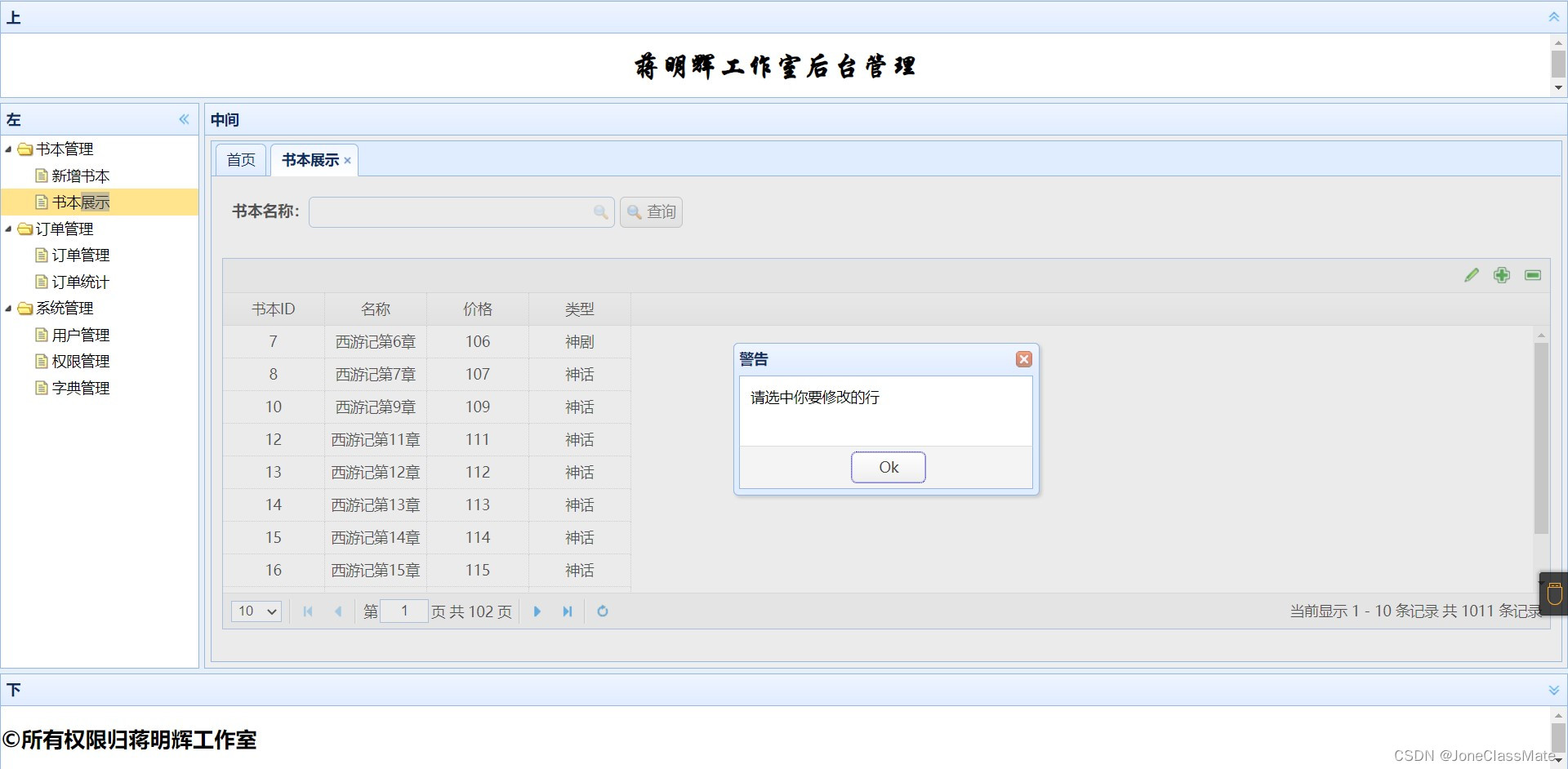Open 用户管理 in the tree

click(80, 335)
